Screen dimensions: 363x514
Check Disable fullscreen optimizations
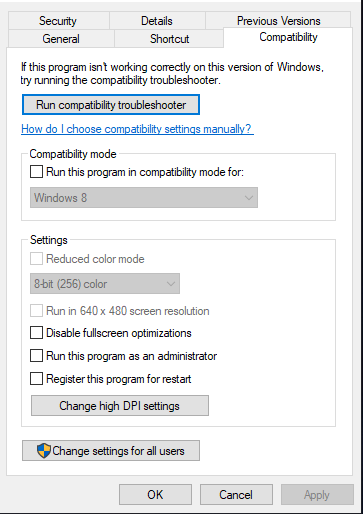(x=36, y=333)
